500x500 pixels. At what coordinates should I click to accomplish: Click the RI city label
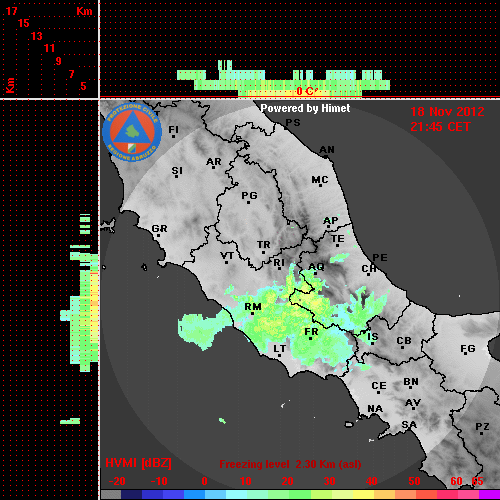[x=279, y=263]
